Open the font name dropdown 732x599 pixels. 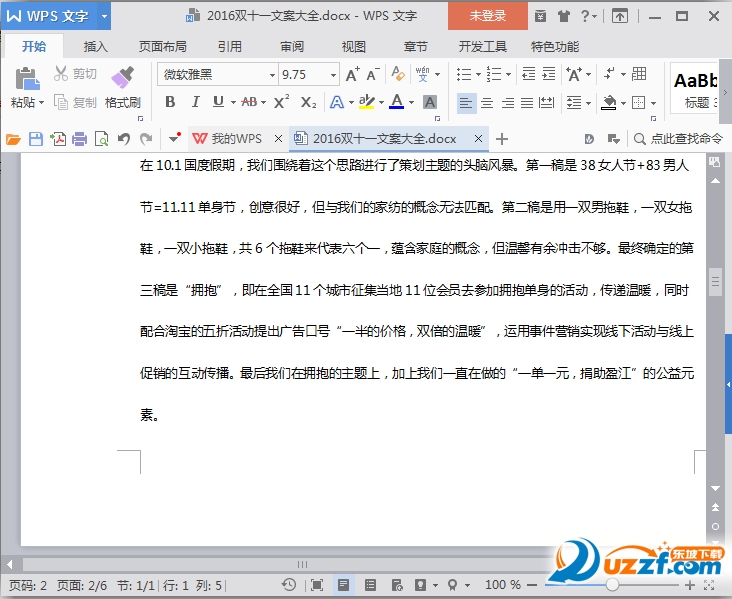272,75
